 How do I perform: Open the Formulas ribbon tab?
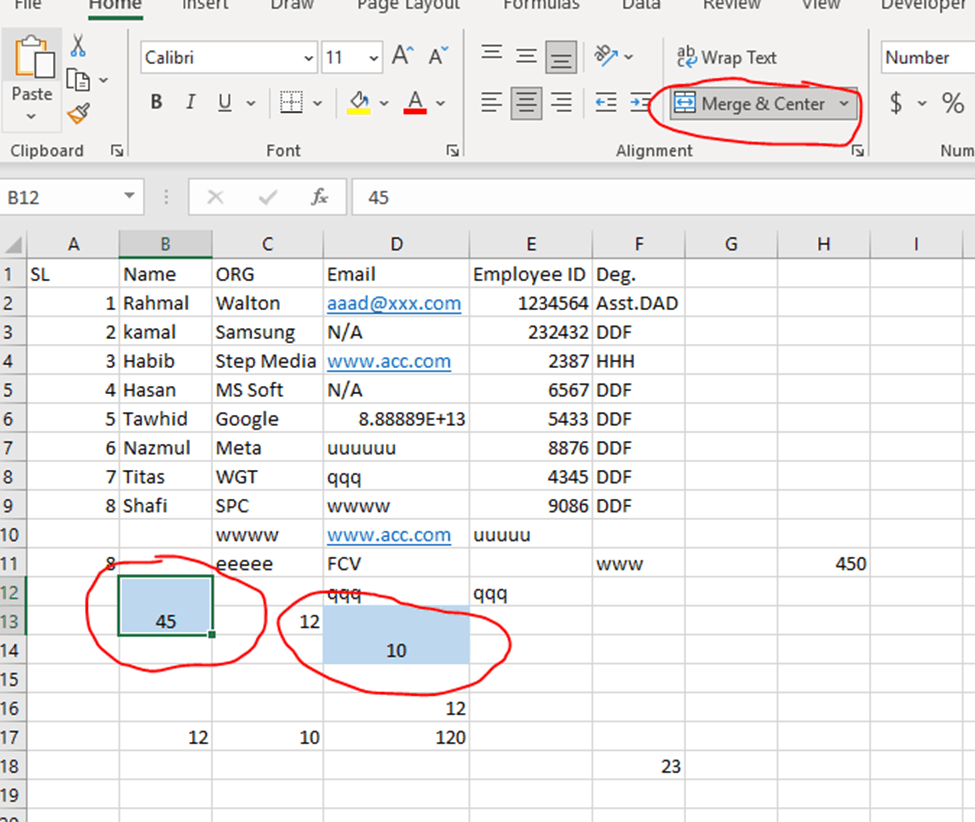(542, 5)
